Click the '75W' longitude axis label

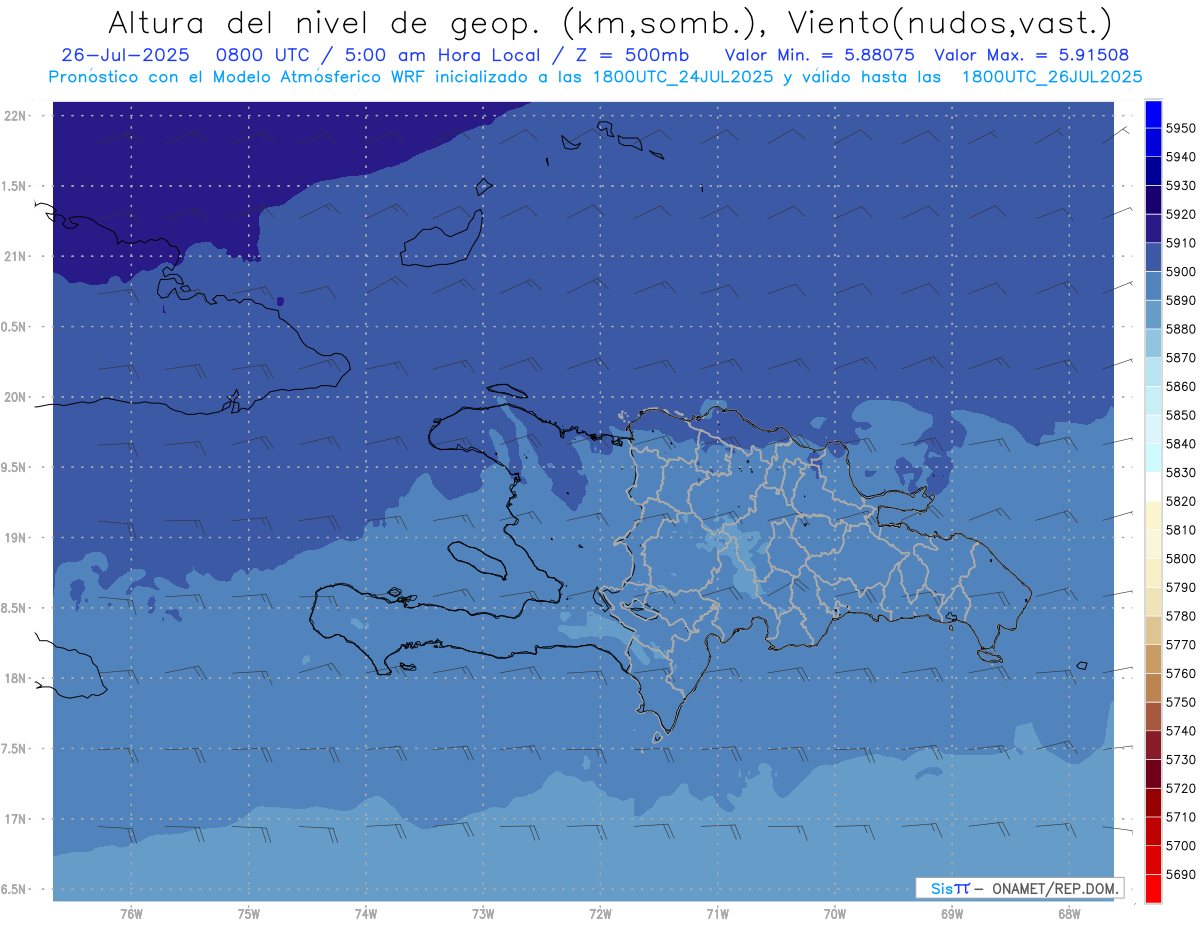(249, 914)
